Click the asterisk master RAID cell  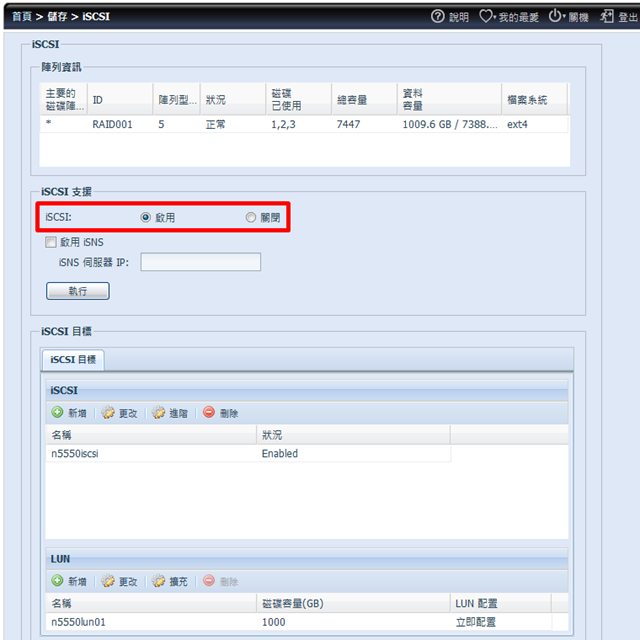pos(49,122)
